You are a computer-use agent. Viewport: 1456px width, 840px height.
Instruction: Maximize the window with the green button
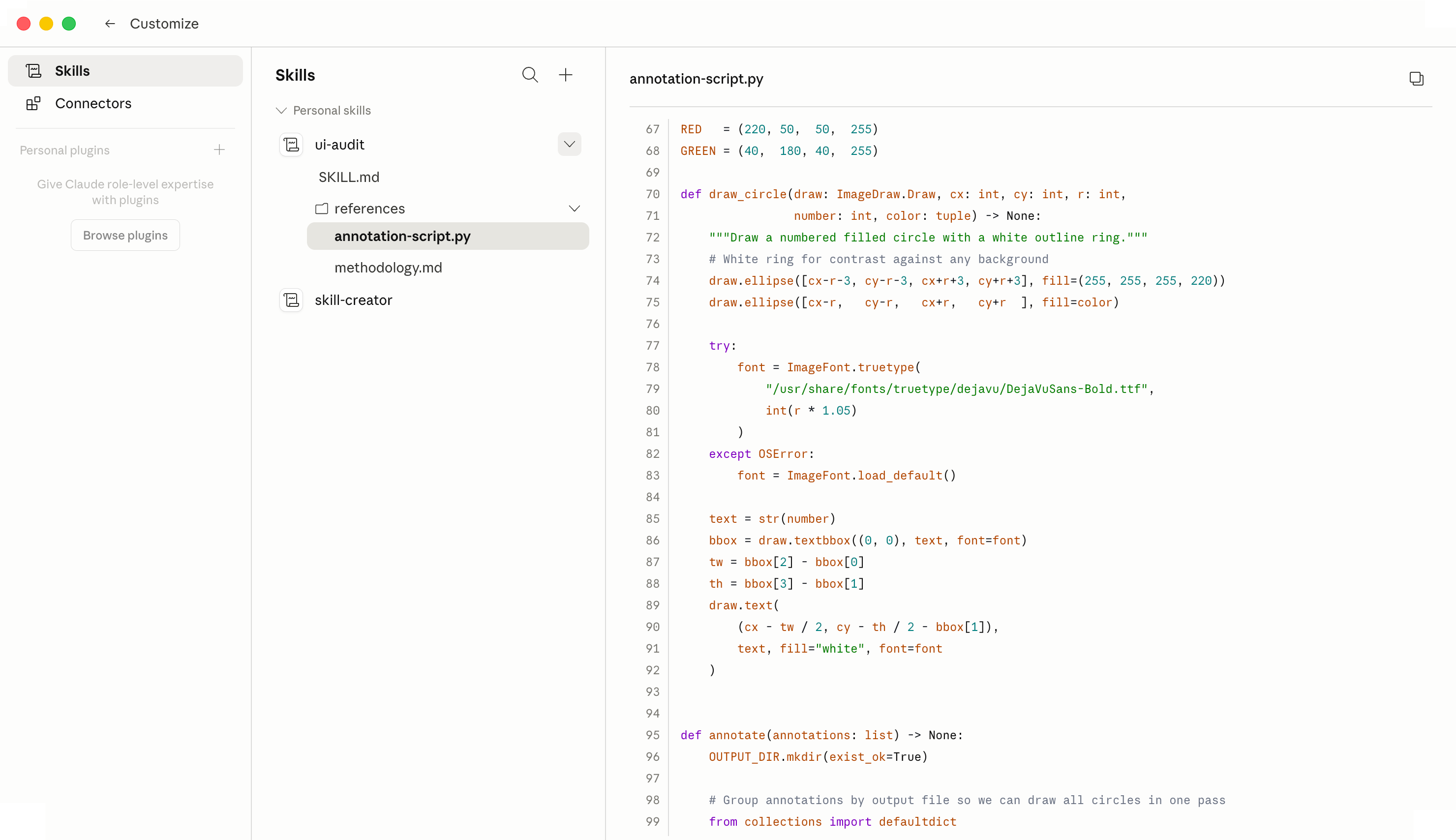tap(69, 24)
